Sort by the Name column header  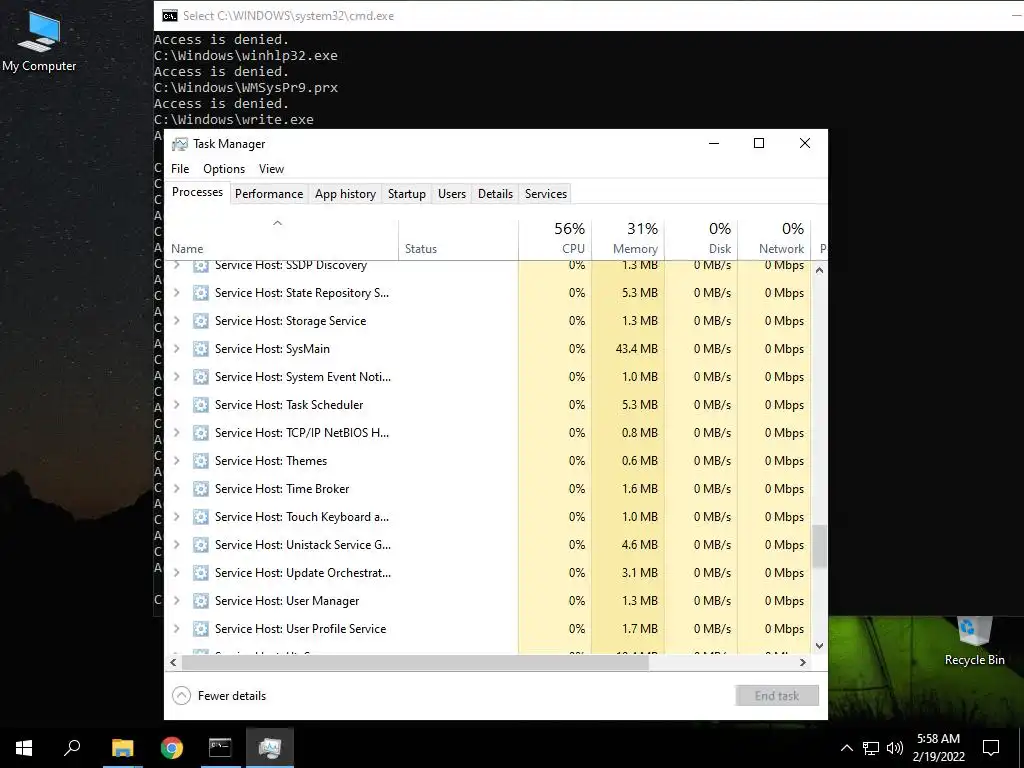[281, 238]
